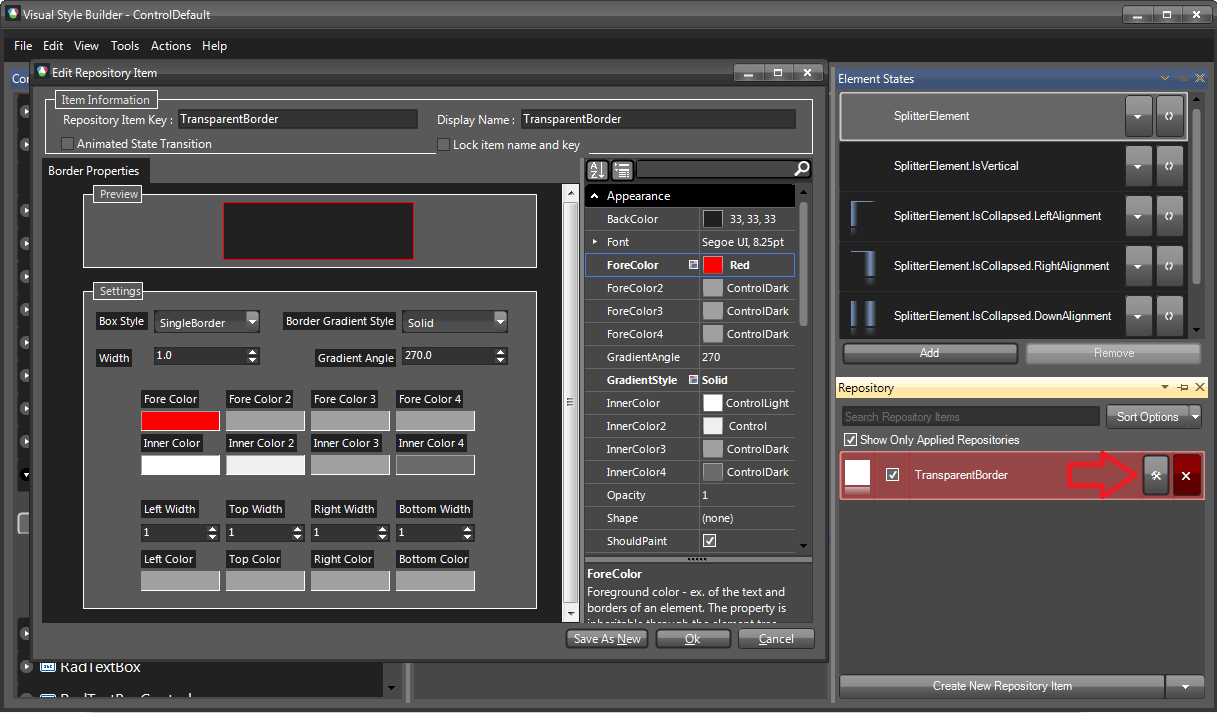Screen dimensions: 1217x713
Task: Close the Element States panel
Action: (x=1200, y=78)
